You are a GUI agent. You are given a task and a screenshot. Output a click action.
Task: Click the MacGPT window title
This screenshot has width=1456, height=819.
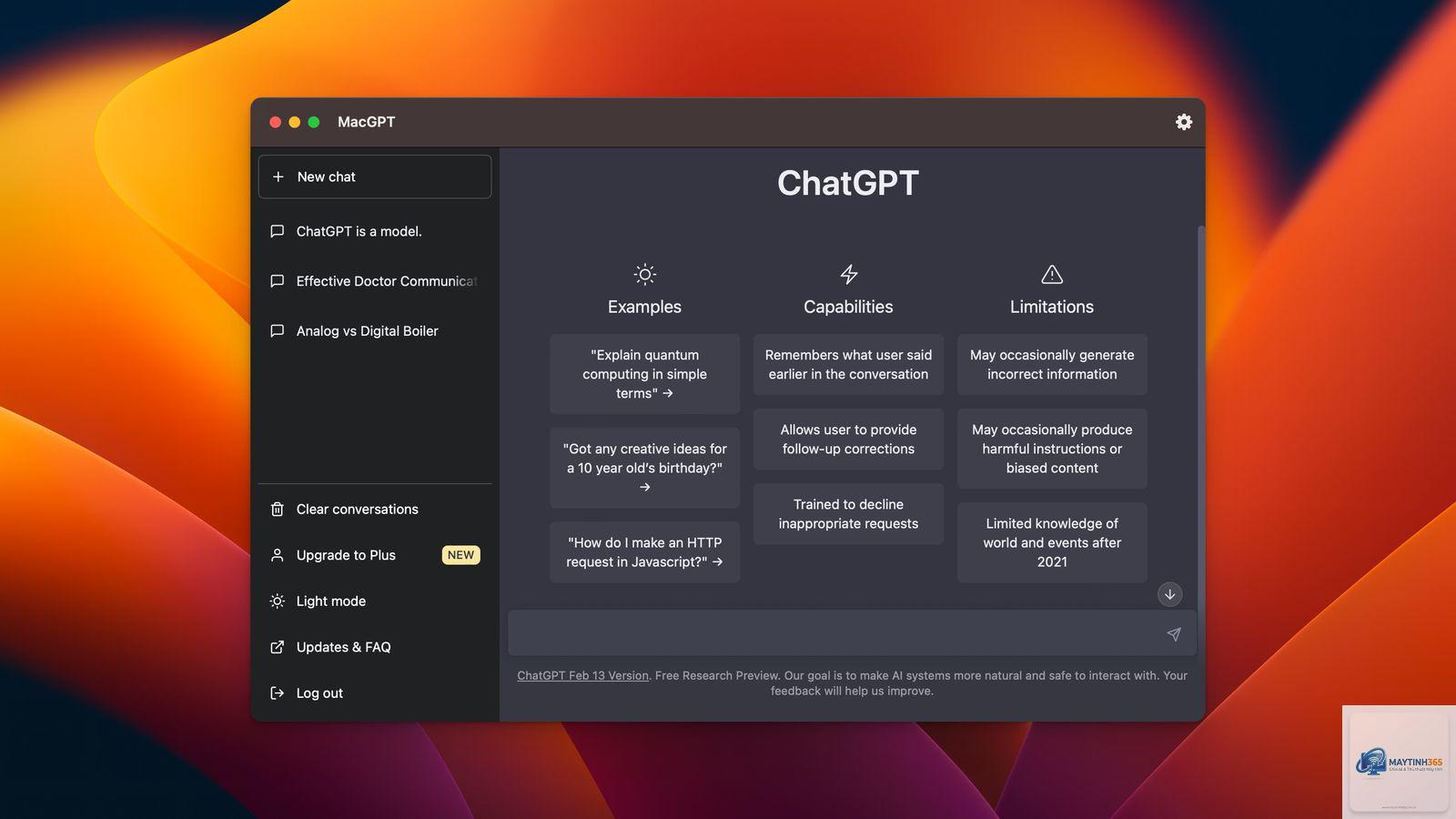(366, 122)
